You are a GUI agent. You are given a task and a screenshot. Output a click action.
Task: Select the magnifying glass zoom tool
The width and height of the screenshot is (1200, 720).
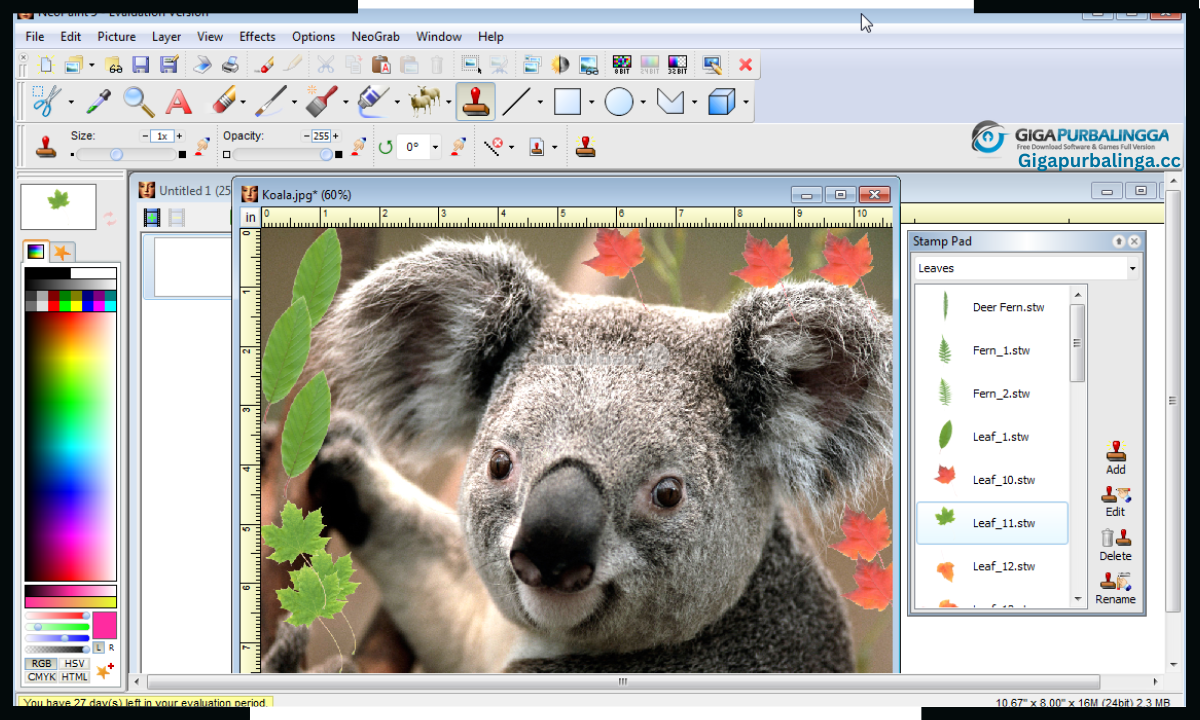[138, 101]
